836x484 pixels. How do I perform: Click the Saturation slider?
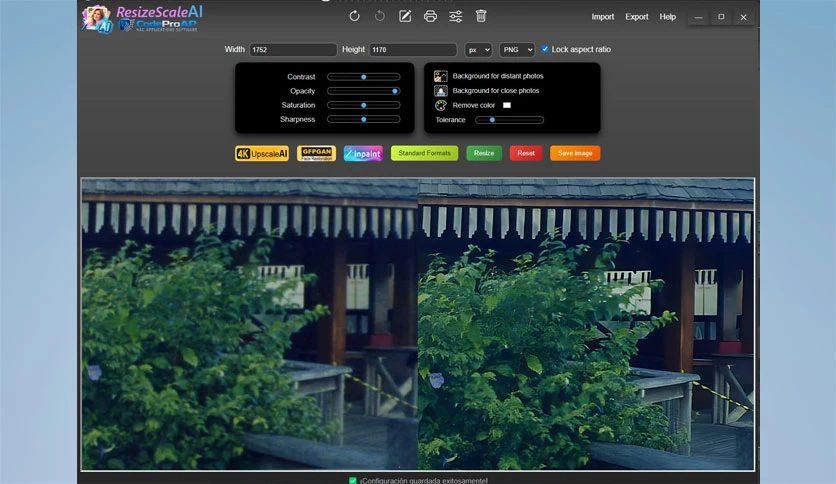[x=364, y=106]
